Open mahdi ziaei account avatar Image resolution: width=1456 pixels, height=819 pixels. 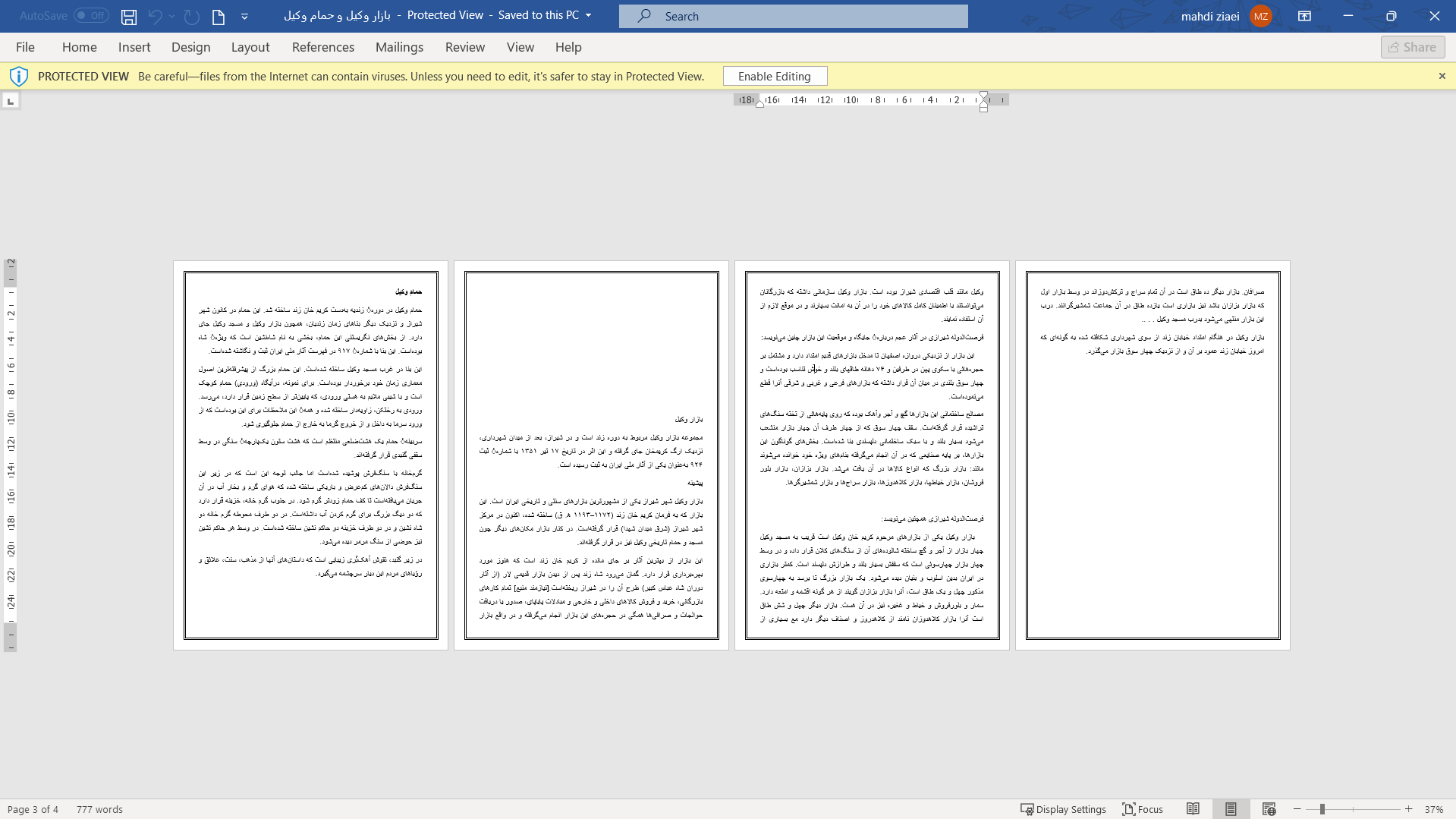click(x=1261, y=16)
